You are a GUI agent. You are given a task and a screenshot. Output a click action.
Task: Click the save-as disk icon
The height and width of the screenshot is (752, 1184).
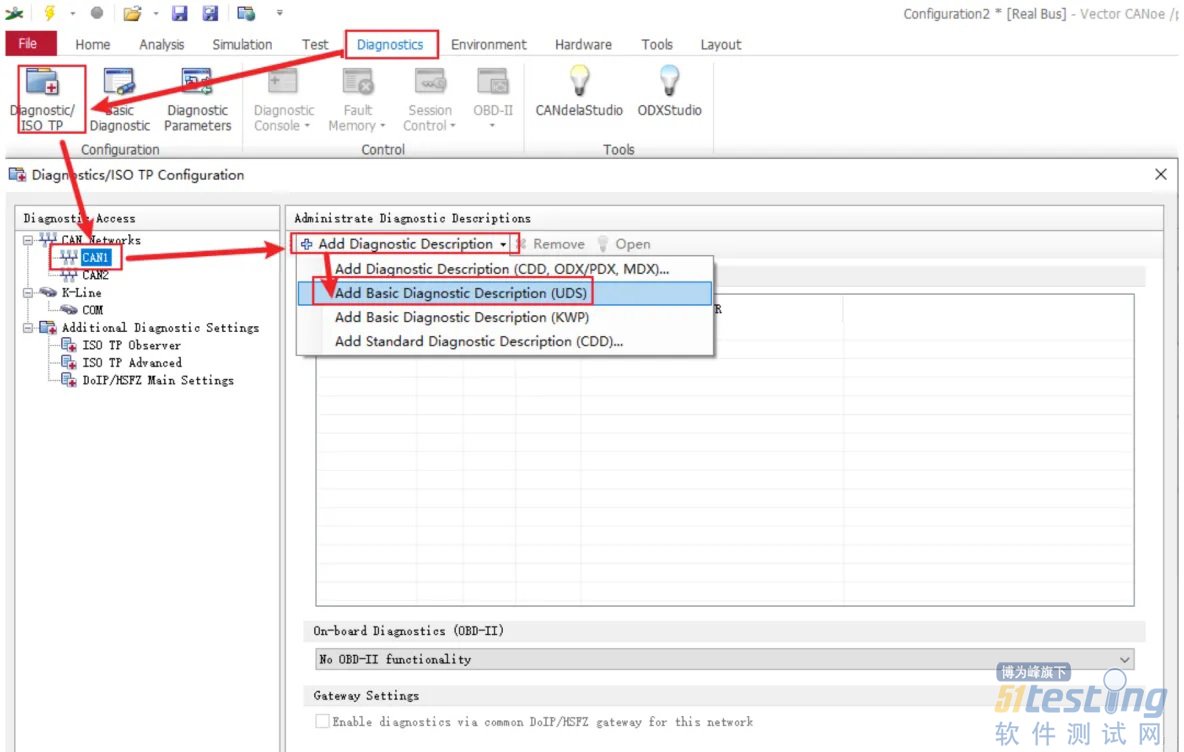pyautogui.click(x=210, y=13)
